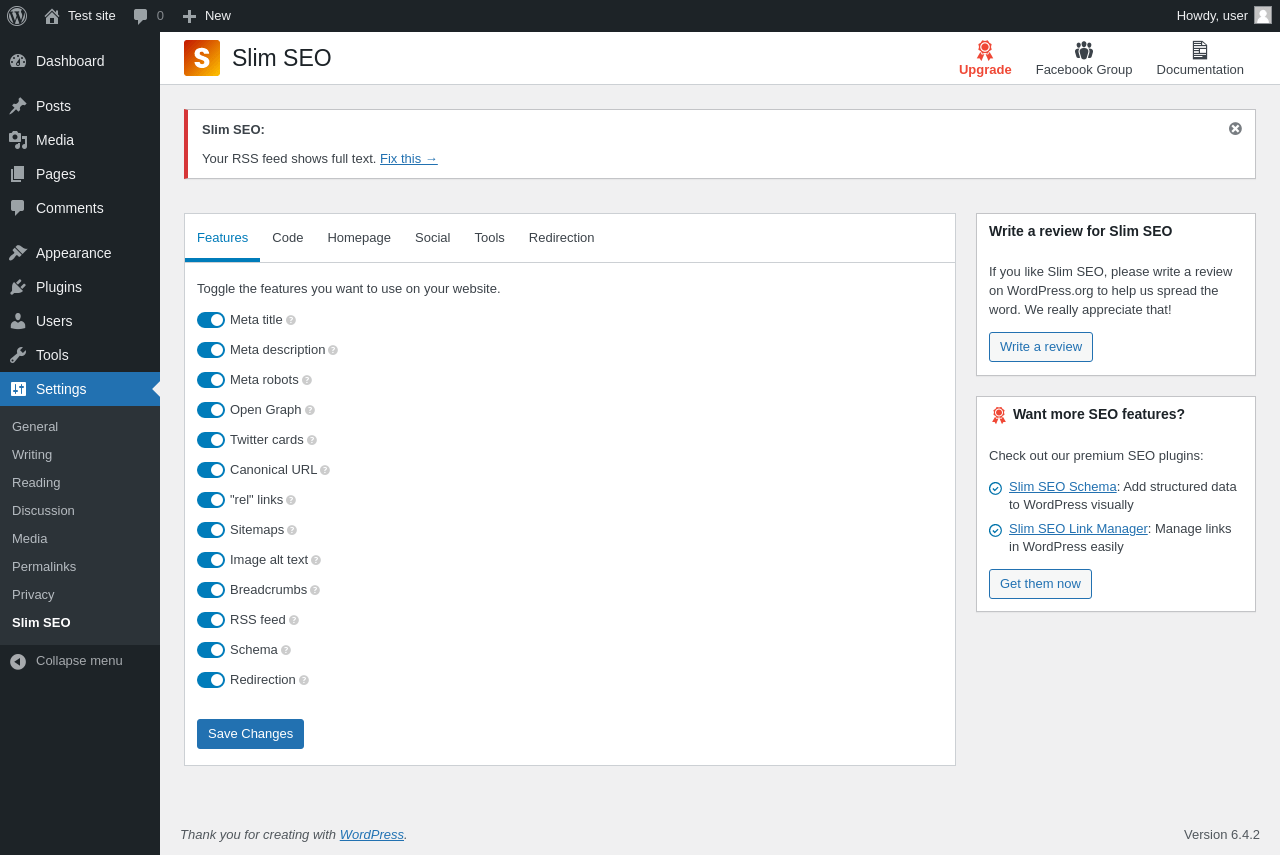The image size is (1280, 855).
Task: Click the Write a review button
Action: coord(1040,347)
